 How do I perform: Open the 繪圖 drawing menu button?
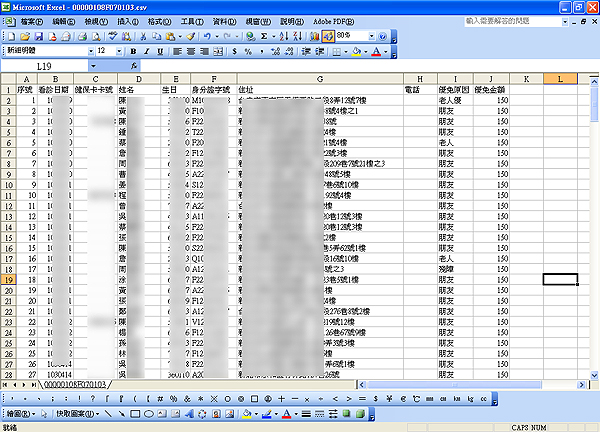(x=22, y=413)
